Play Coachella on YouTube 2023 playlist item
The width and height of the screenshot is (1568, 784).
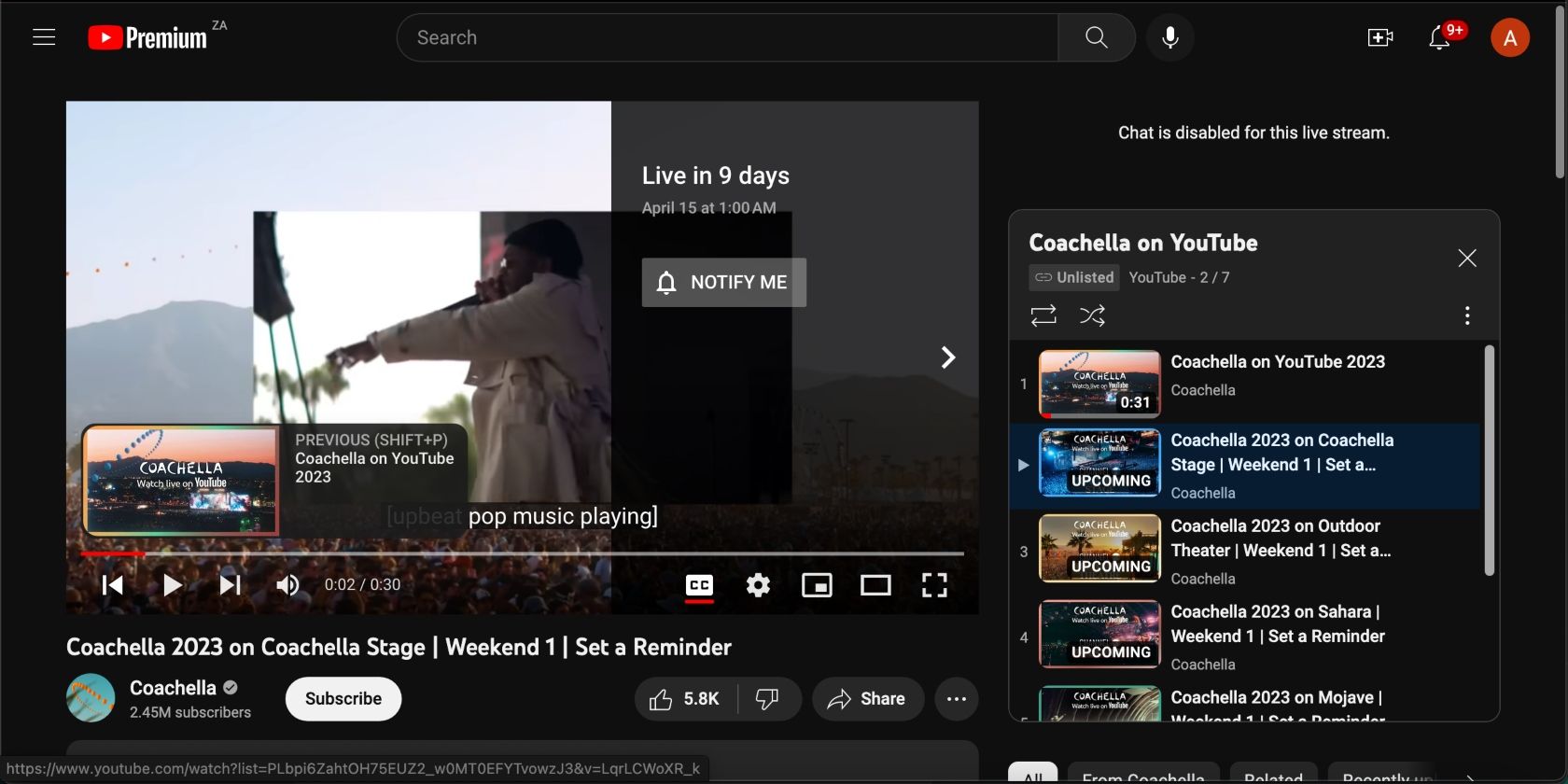coord(1245,384)
